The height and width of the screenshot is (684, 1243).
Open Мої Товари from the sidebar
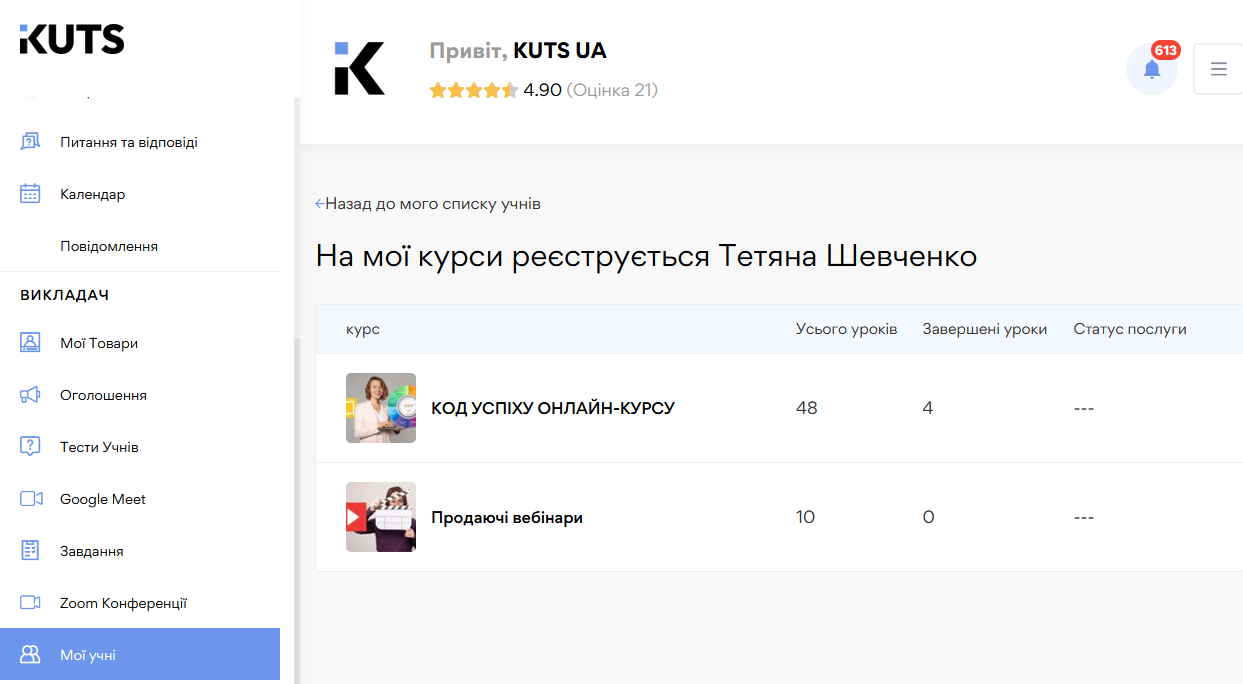pyautogui.click(x=30, y=342)
